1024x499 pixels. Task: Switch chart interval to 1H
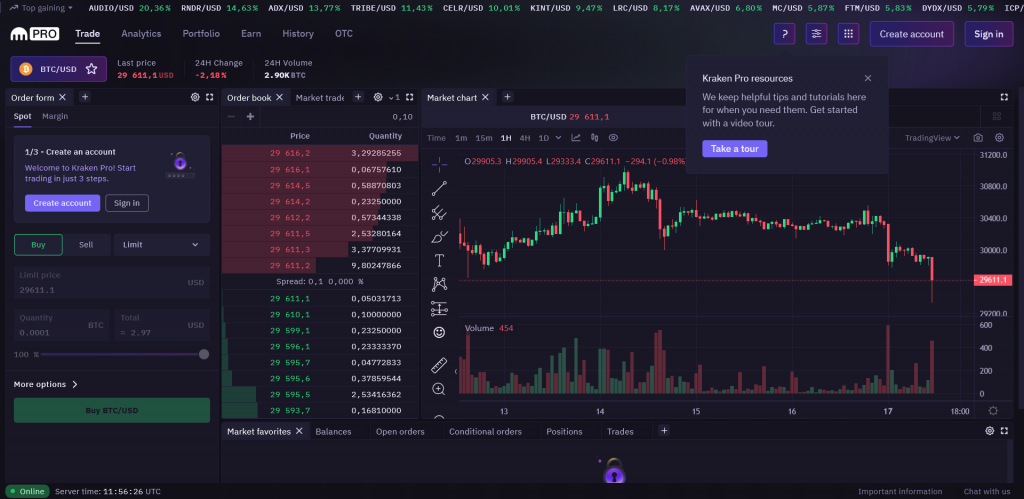click(x=506, y=138)
